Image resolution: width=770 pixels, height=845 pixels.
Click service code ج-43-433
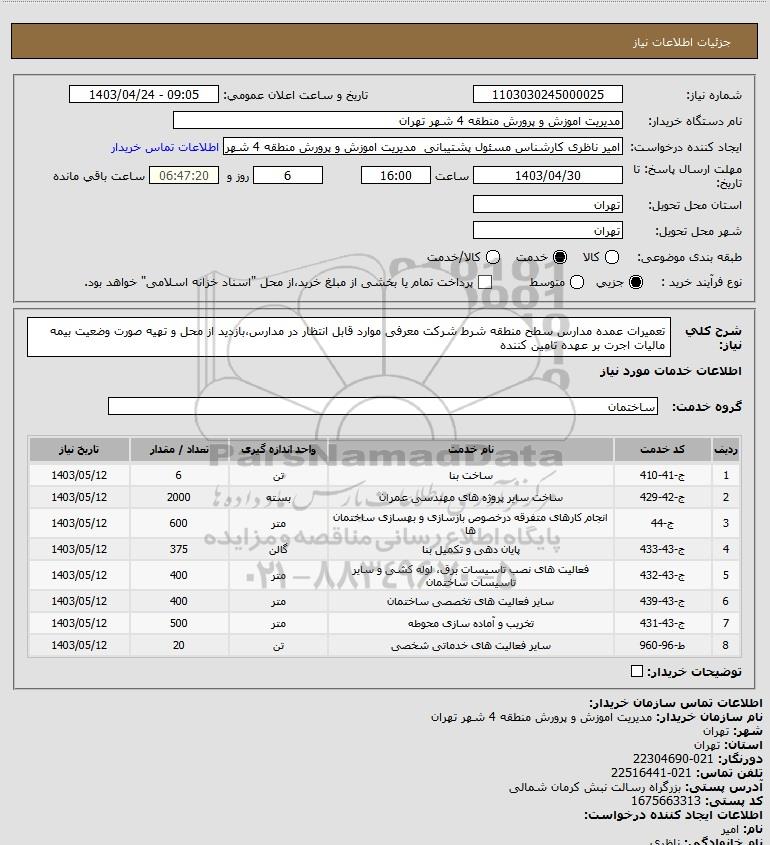[662, 549]
